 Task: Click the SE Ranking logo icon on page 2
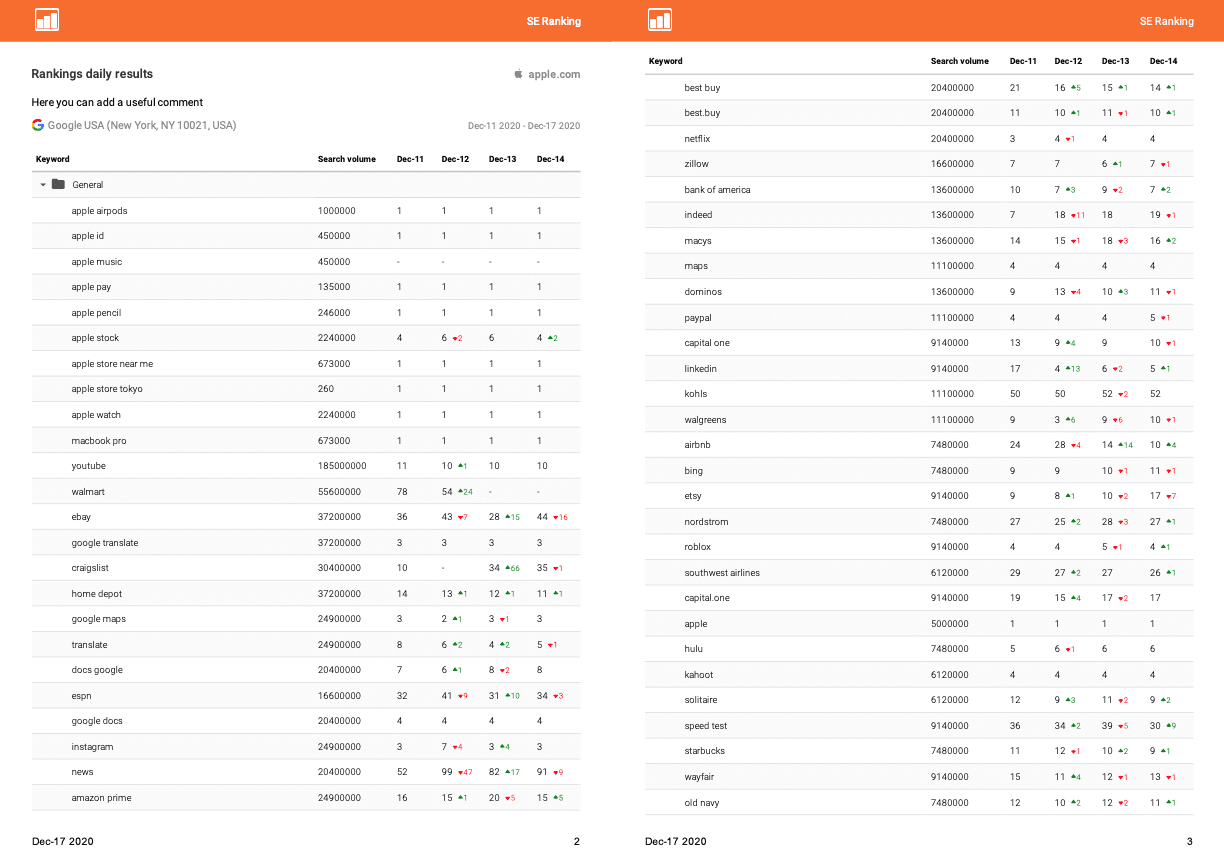[47, 20]
